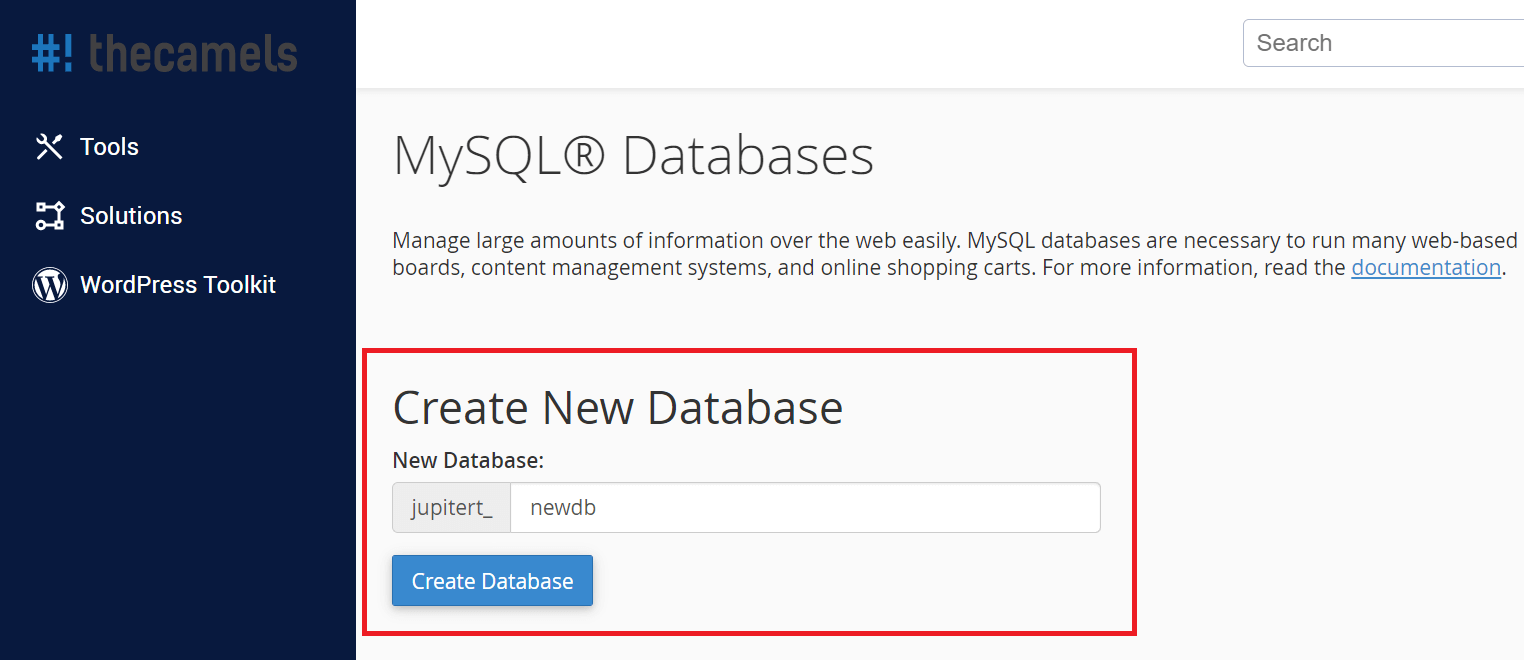Open Tools in the sidebar

coord(109,147)
